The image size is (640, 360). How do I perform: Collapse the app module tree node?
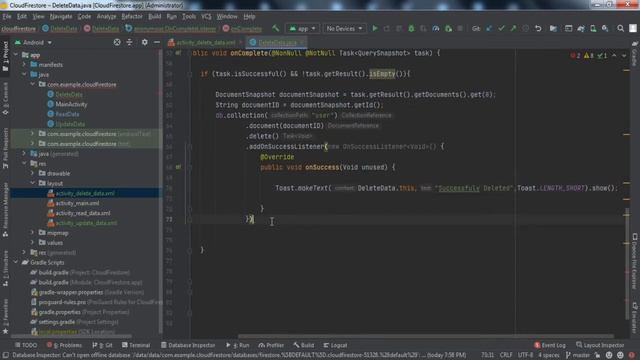pos(16,55)
